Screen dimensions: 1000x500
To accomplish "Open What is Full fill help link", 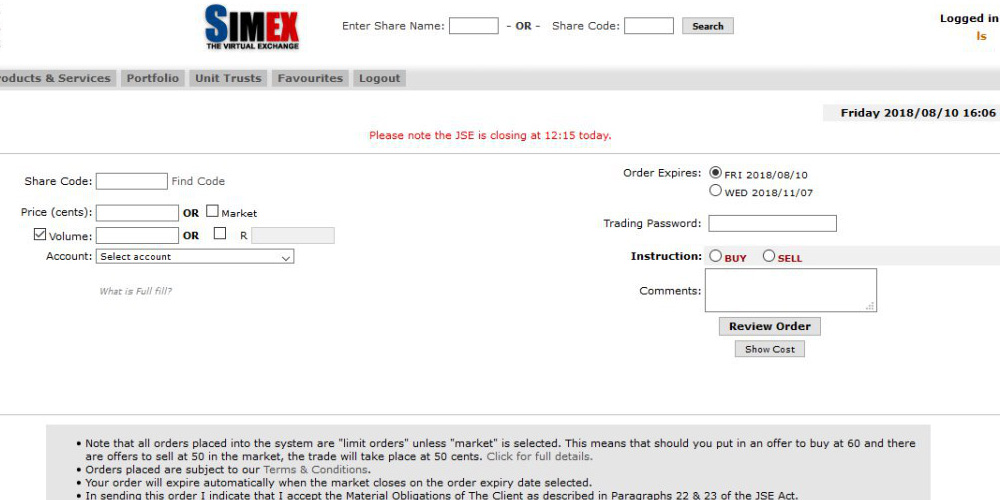I will point(135,291).
